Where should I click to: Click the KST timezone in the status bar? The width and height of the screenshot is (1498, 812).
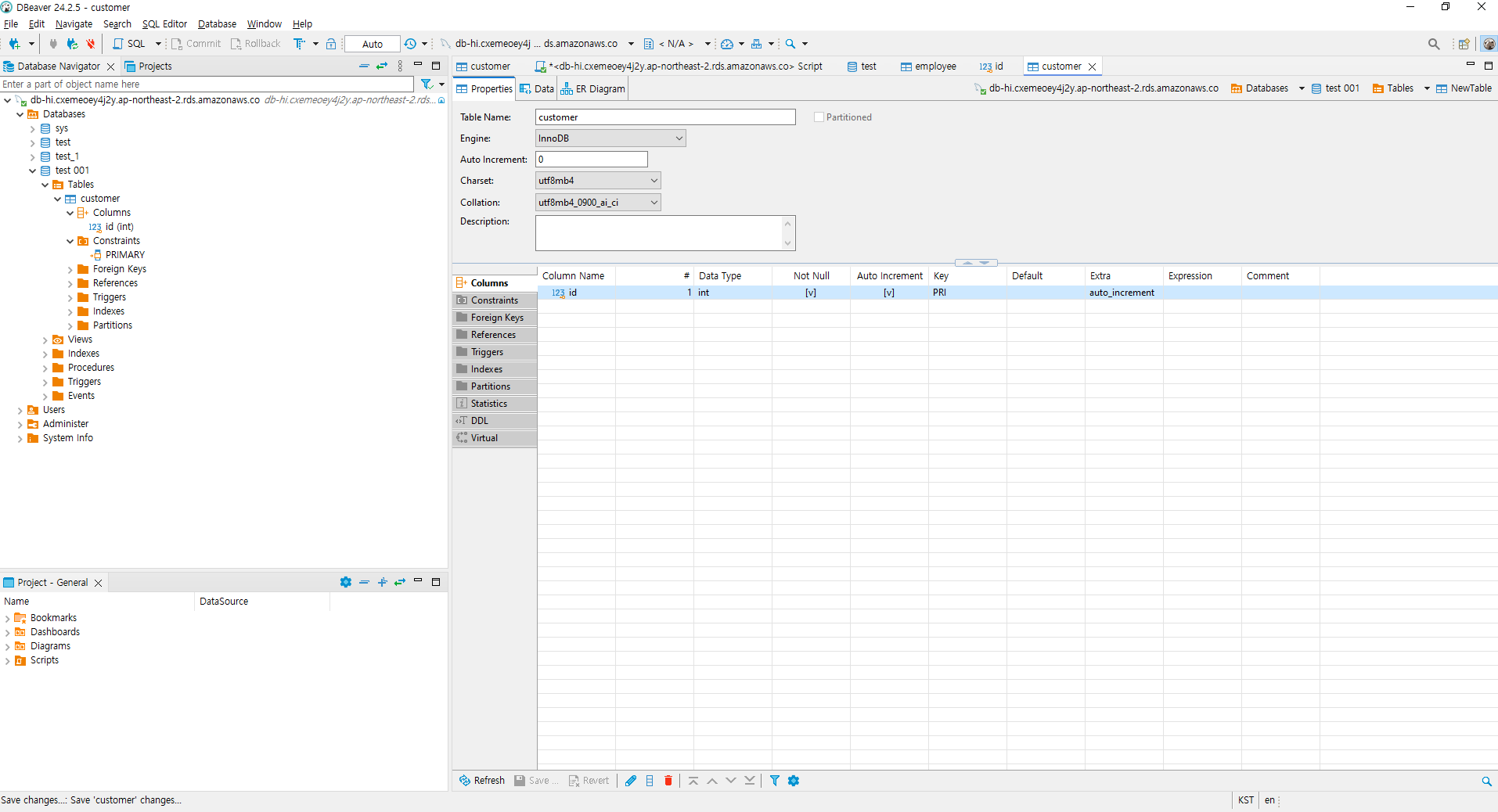(1246, 800)
